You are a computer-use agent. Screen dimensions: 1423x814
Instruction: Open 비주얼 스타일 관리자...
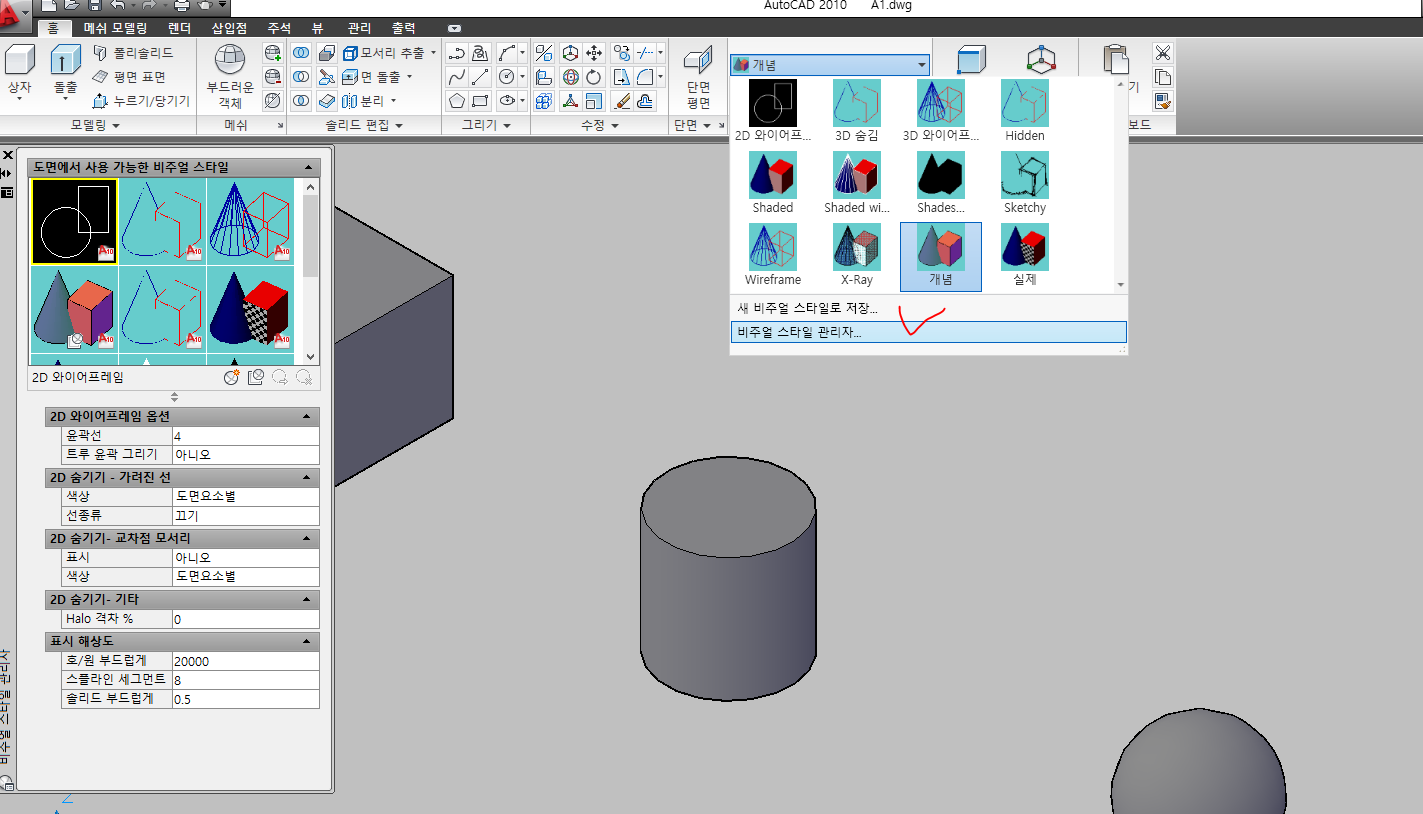tap(929, 332)
